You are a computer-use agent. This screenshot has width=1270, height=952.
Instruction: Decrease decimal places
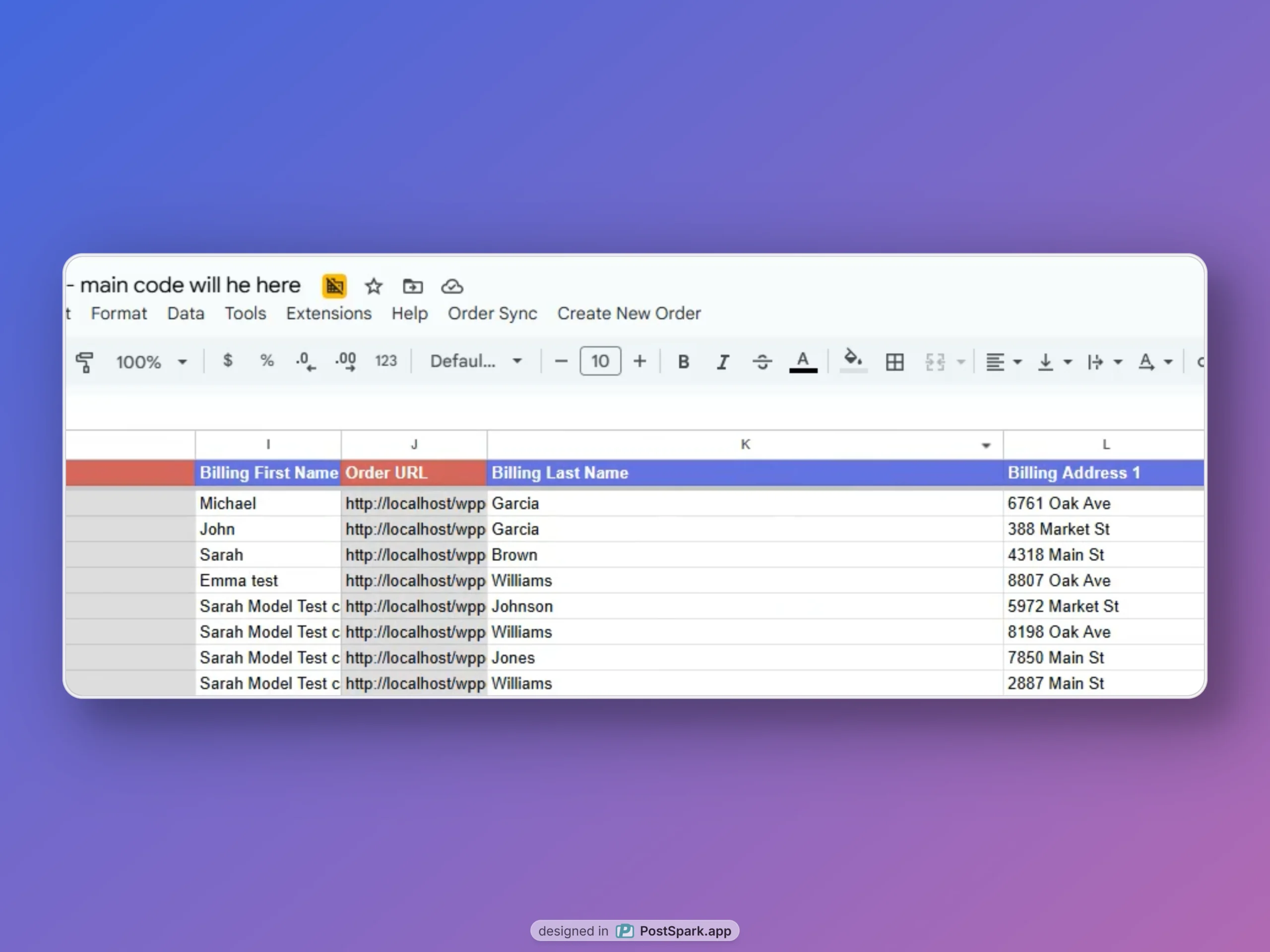[x=306, y=361]
